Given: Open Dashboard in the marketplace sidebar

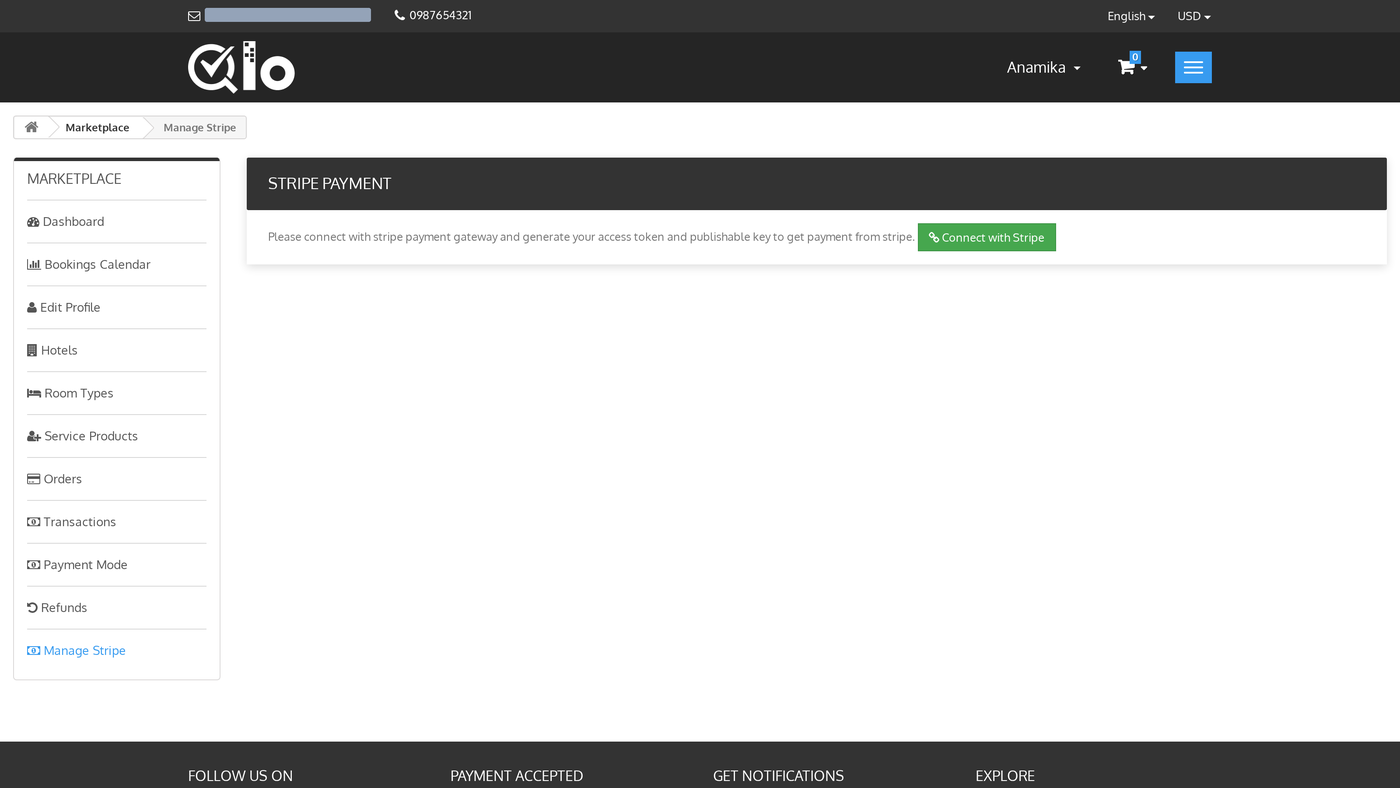Looking at the screenshot, I should (66, 222).
